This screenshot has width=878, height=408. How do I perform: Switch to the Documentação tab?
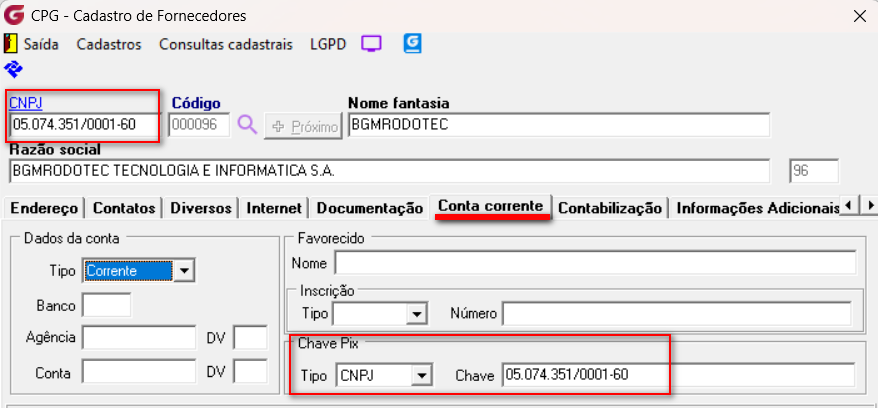370,208
